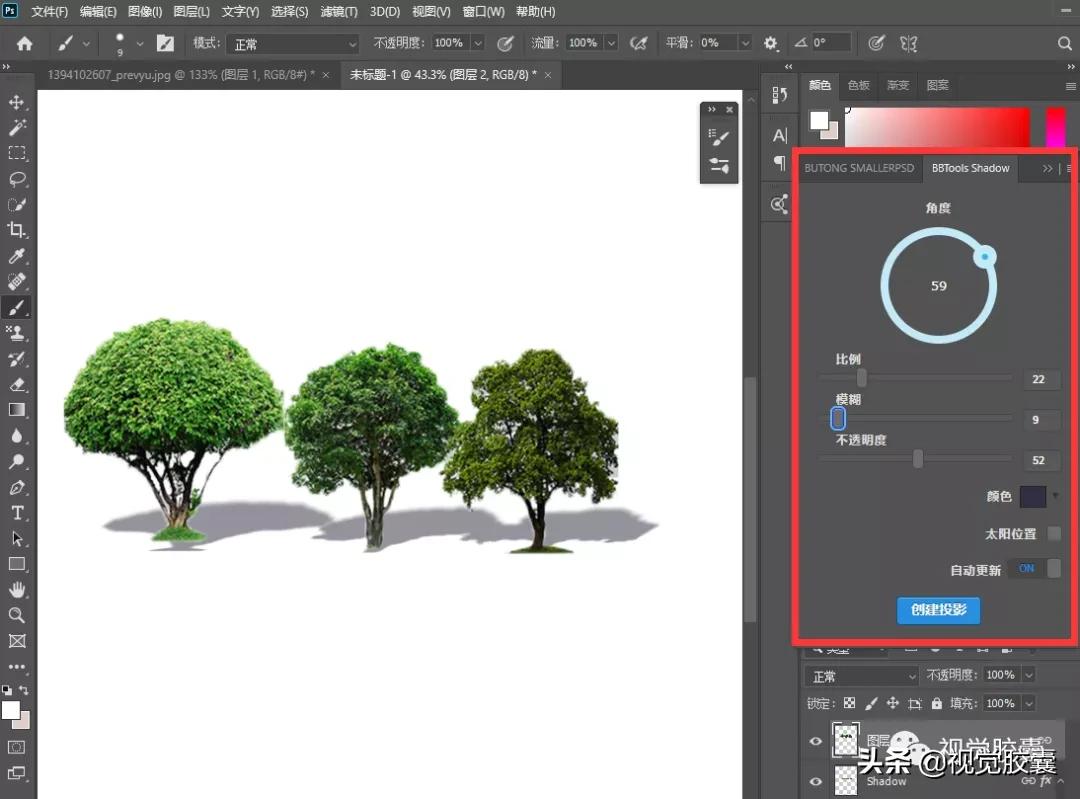The image size is (1080, 799).
Task: Switch to the 1394102607_prevyu.jpg document tab
Action: [180, 75]
